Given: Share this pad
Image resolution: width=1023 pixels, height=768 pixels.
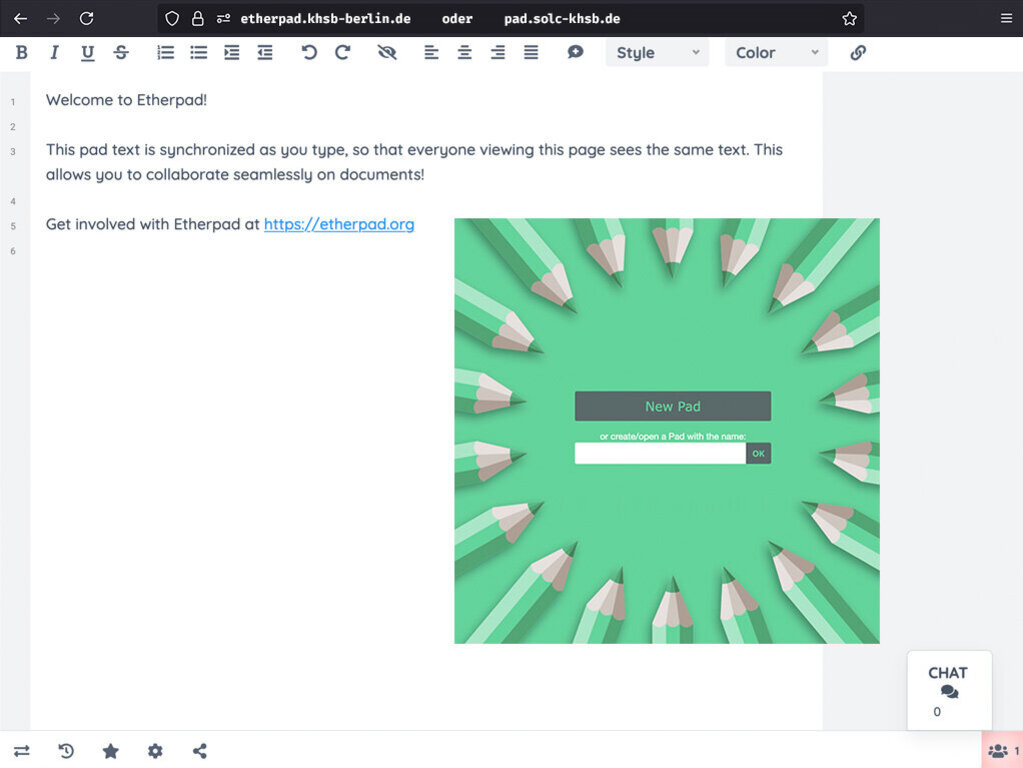Looking at the screenshot, I should tap(200, 751).
